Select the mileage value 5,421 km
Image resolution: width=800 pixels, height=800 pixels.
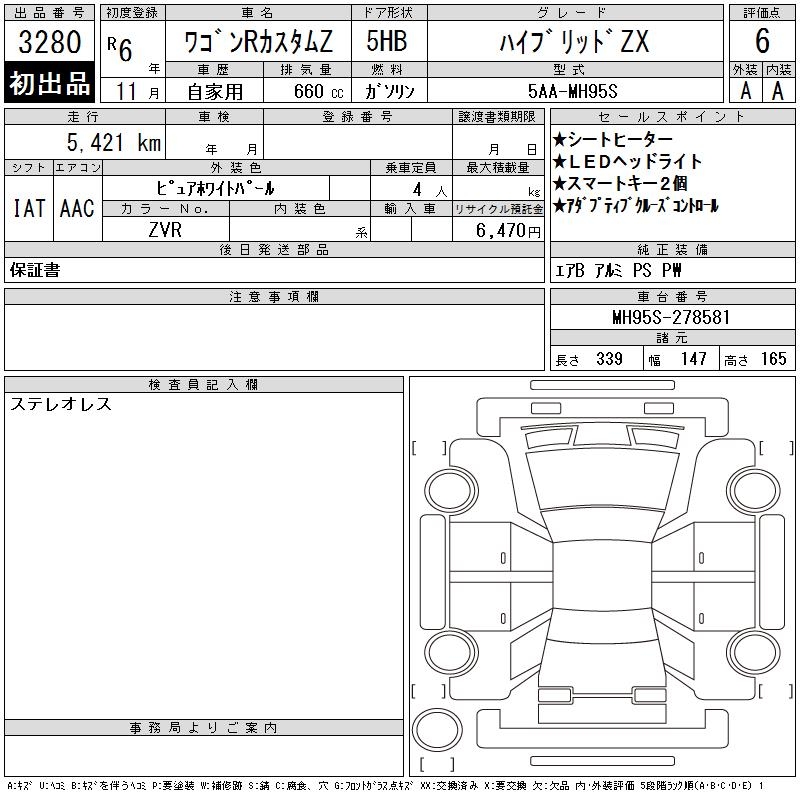(113, 143)
